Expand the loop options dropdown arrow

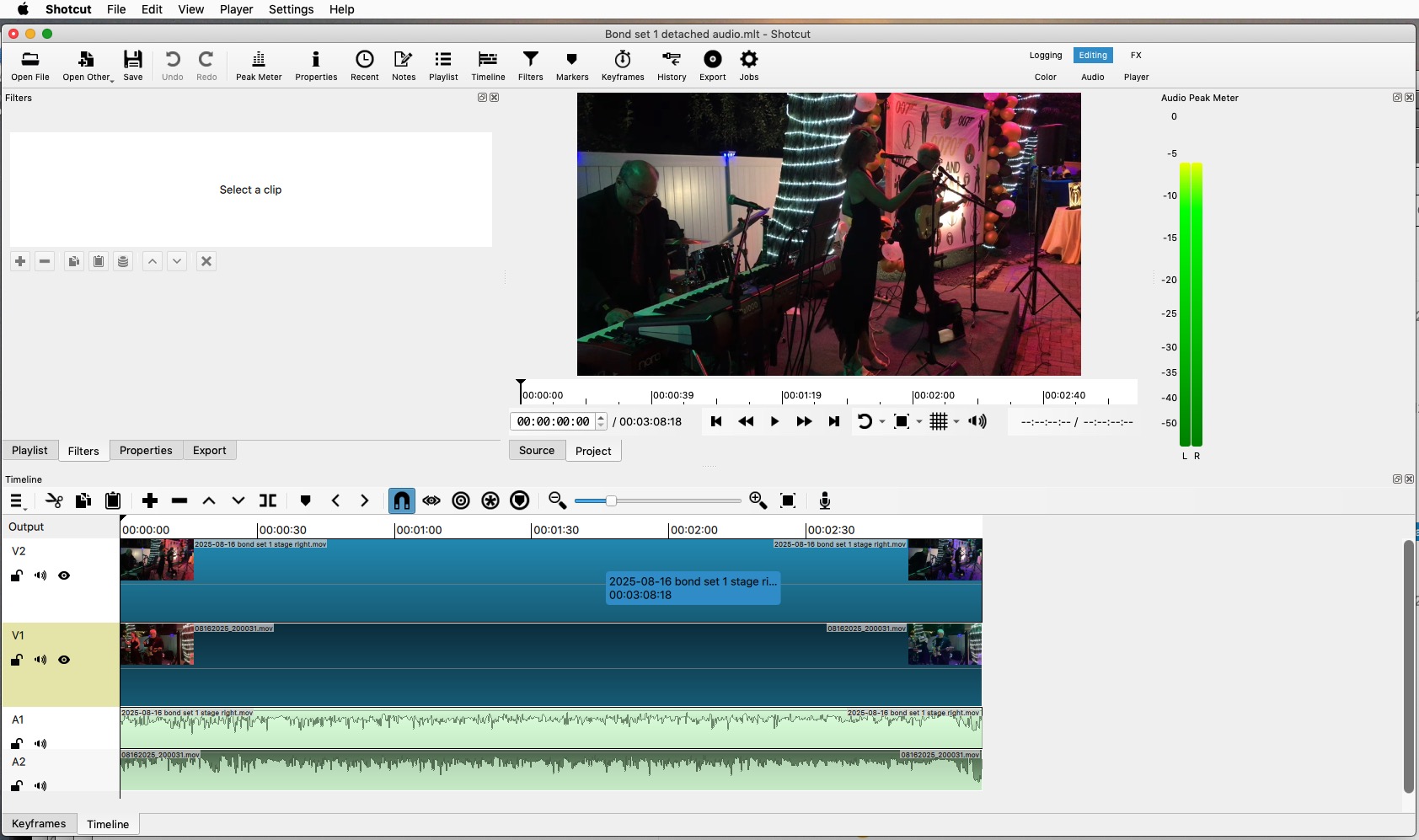(882, 421)
